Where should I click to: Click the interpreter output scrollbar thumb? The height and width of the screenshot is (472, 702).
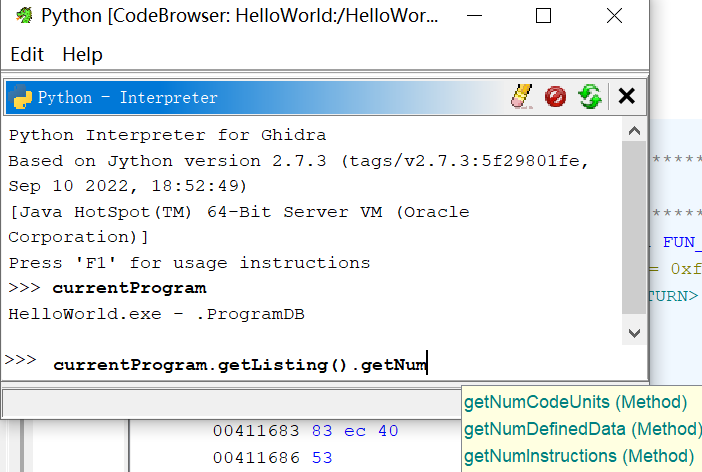point(634,227)
